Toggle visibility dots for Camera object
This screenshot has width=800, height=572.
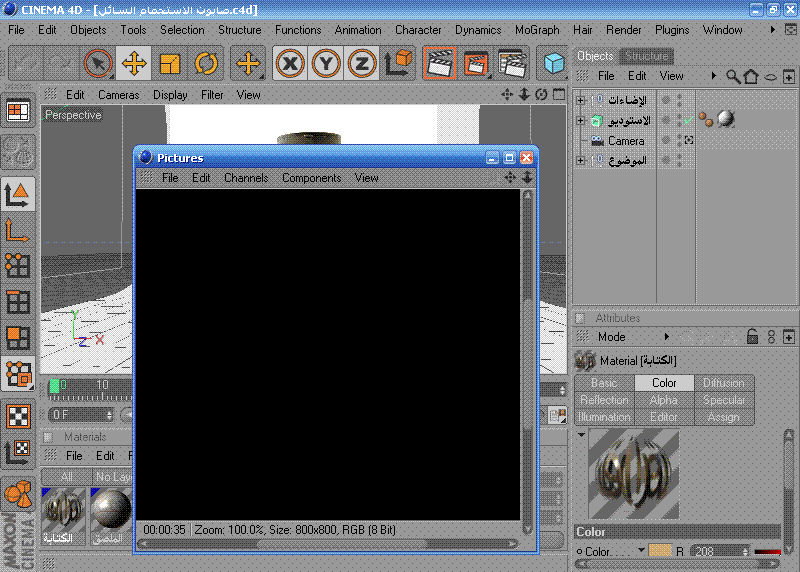[679, 140]
